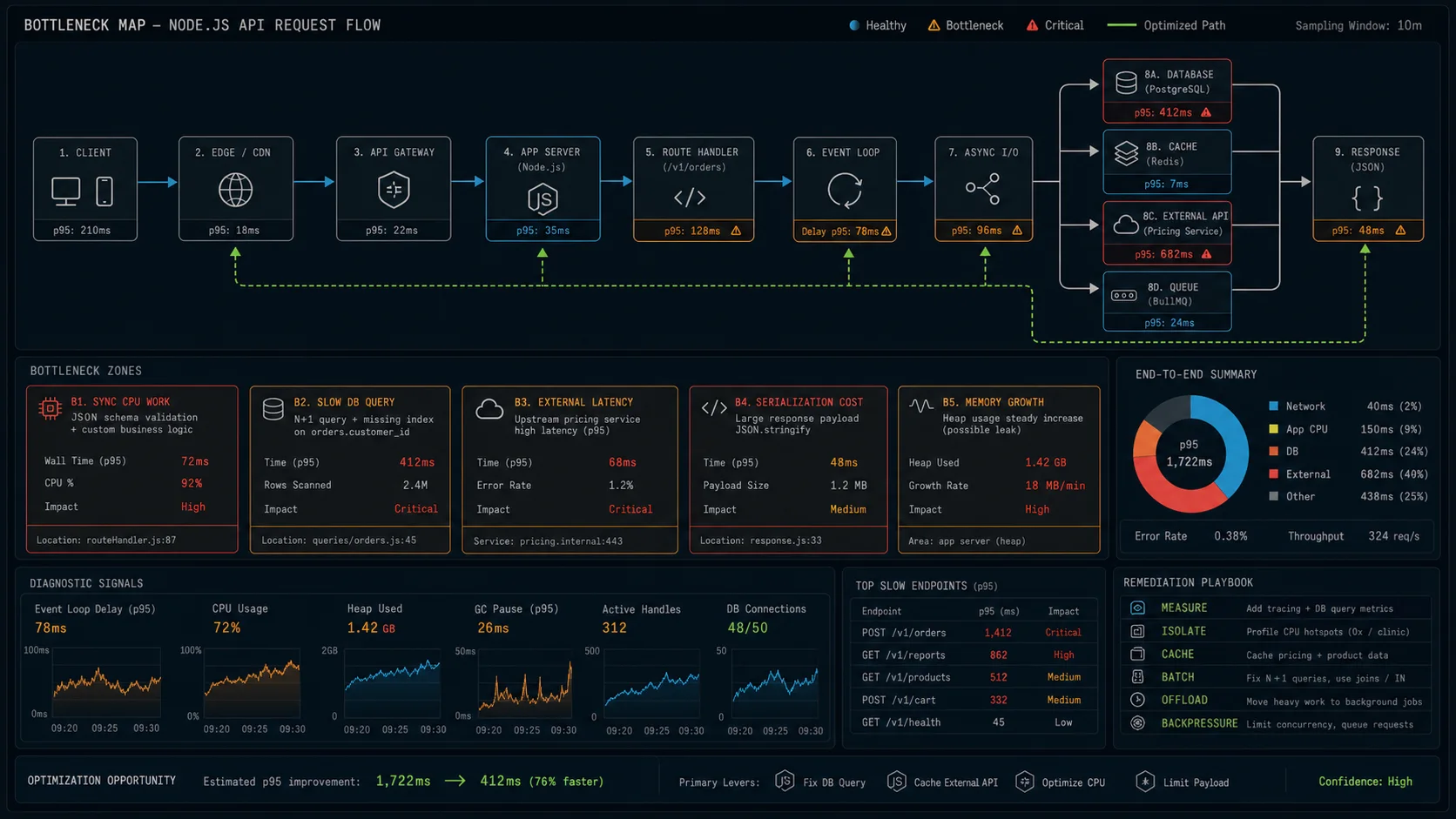
Task: Click the B5 Memory Growth waveform icon
Action: click(921, 406)
